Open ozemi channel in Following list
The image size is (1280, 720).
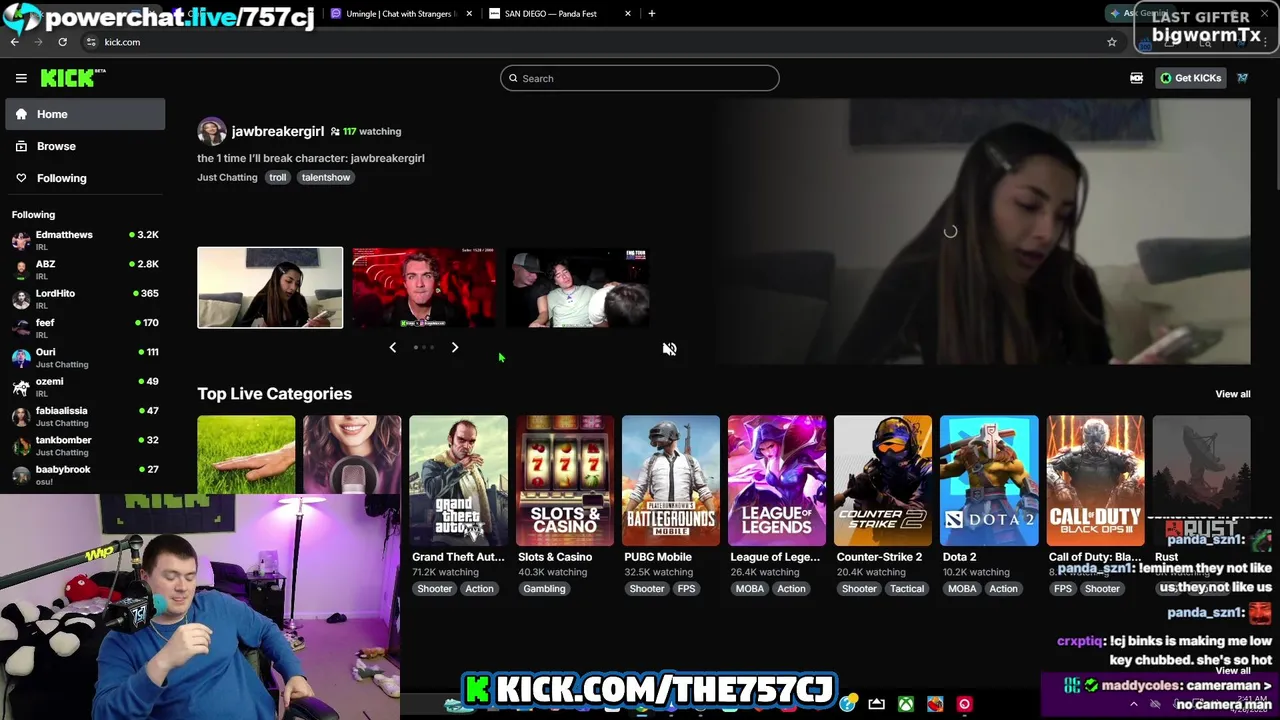point(85,386)
